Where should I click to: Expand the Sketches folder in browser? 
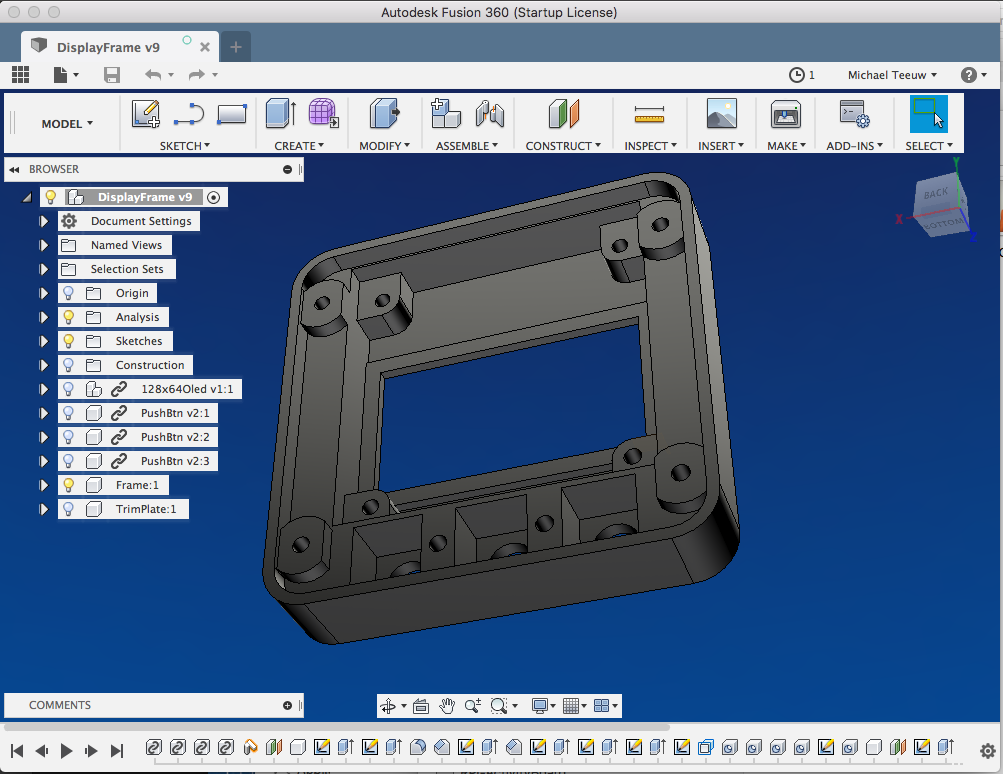point(43,341)
